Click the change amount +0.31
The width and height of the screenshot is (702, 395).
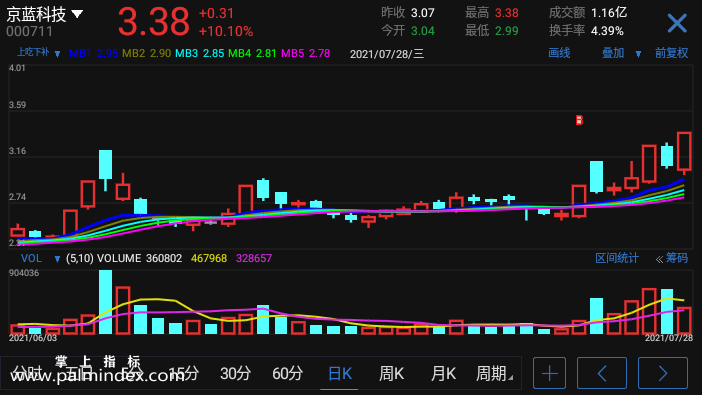(216, 13)
